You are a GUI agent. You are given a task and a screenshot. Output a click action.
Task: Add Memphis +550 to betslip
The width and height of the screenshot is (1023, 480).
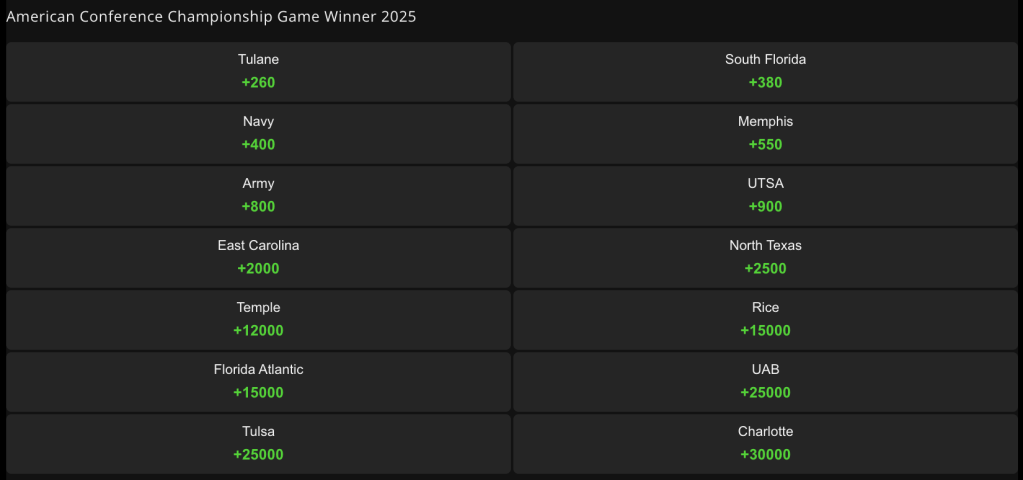(x=765, y=134)
